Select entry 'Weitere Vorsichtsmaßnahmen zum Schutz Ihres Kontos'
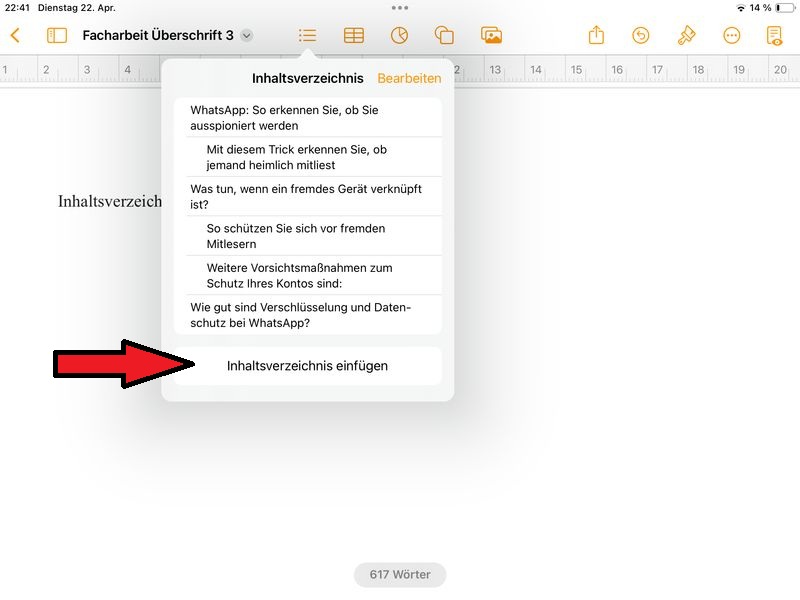Image resolution: width=800 pixels, height=600 pixels. 308,275
